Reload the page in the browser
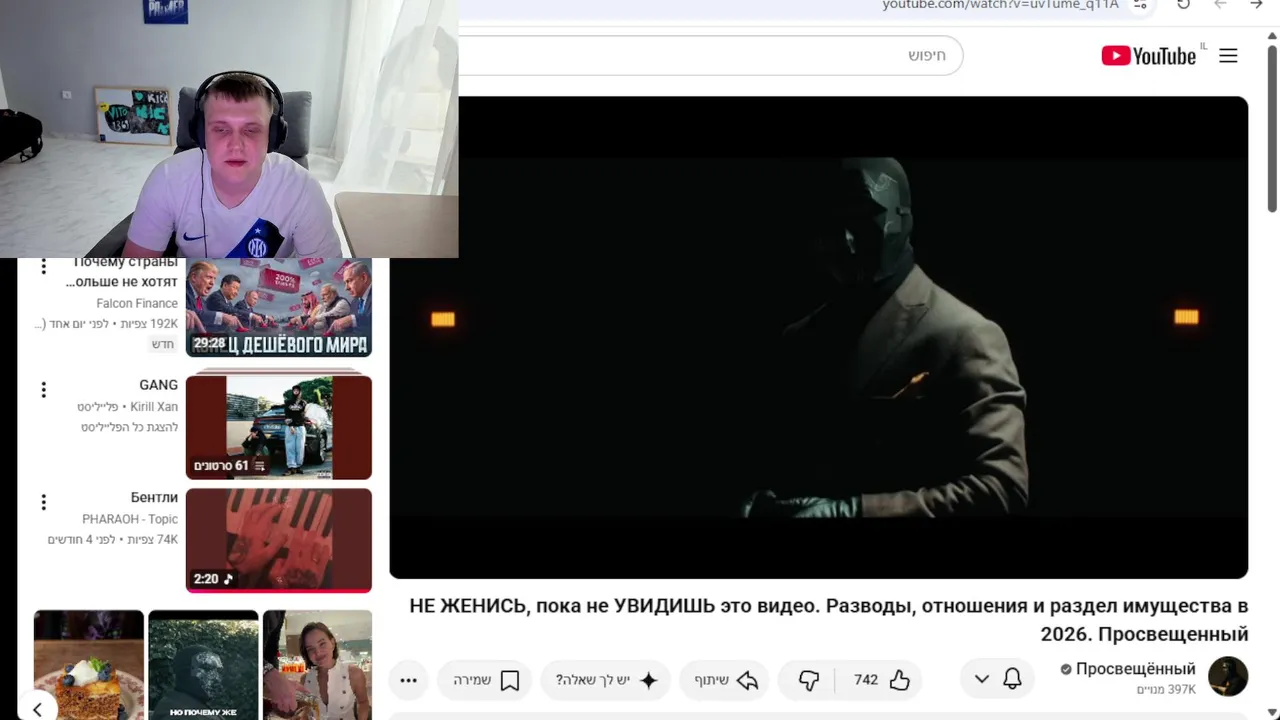The width and height of the screenshot is (1280, 720). [1183, 5]
